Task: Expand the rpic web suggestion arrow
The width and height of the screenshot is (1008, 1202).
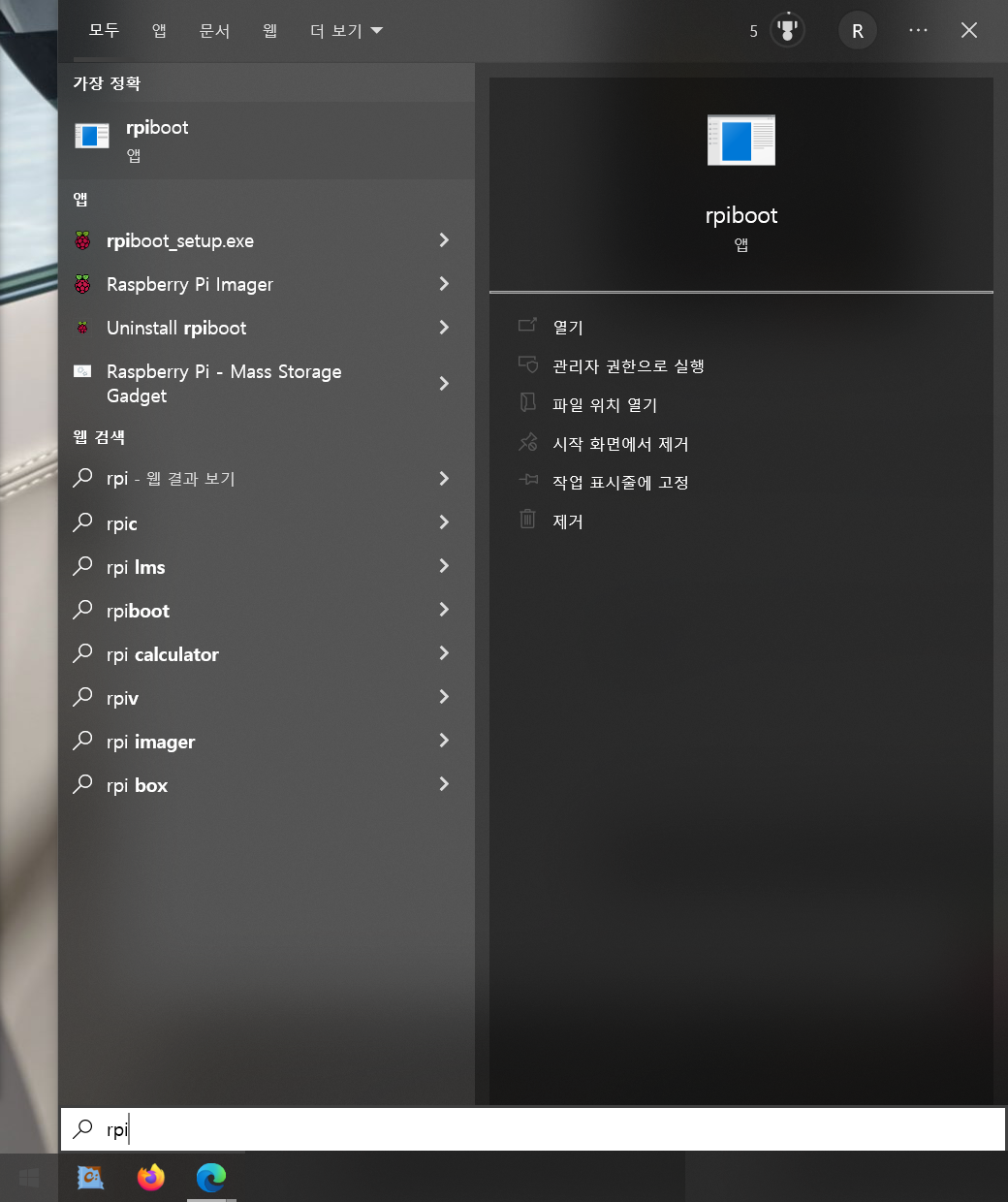Action: [444, 522]
